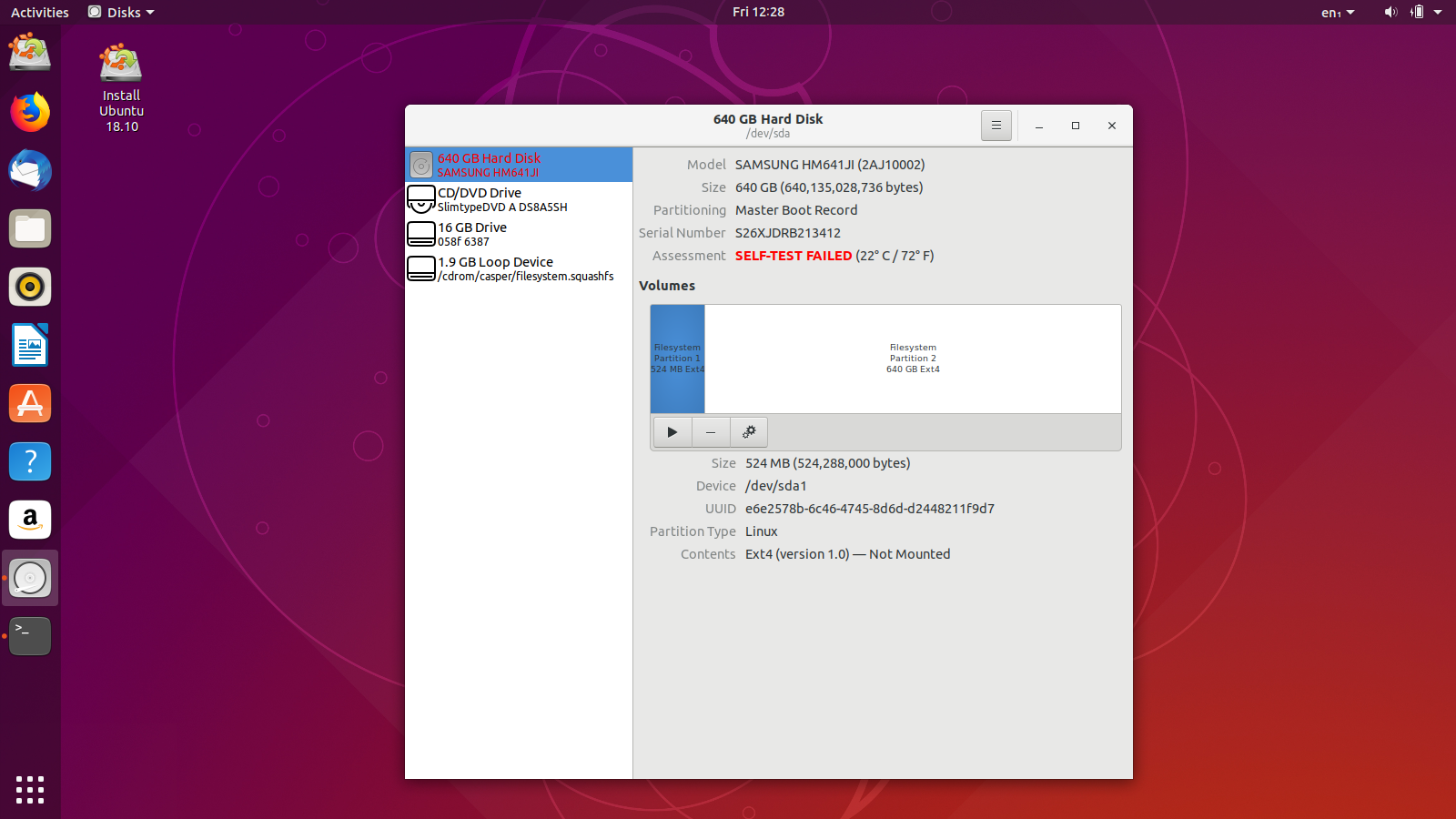Launch Thunderbird mail from the dock
Viewport: 1456px width, 819px height.
[30, 170]
